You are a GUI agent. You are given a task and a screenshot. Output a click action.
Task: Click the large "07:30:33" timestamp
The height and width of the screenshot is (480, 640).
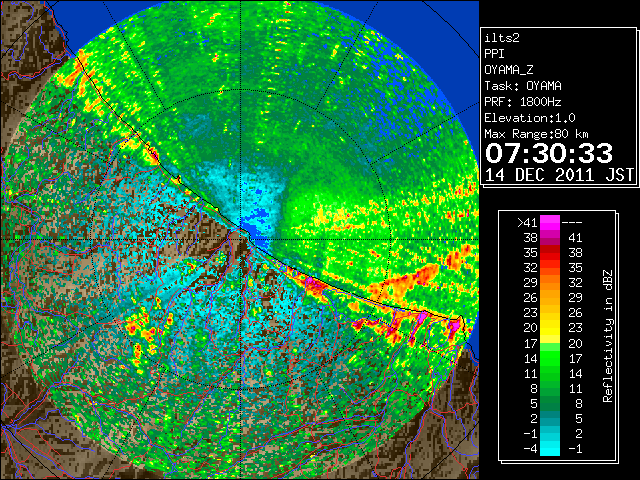pos(549,153)
